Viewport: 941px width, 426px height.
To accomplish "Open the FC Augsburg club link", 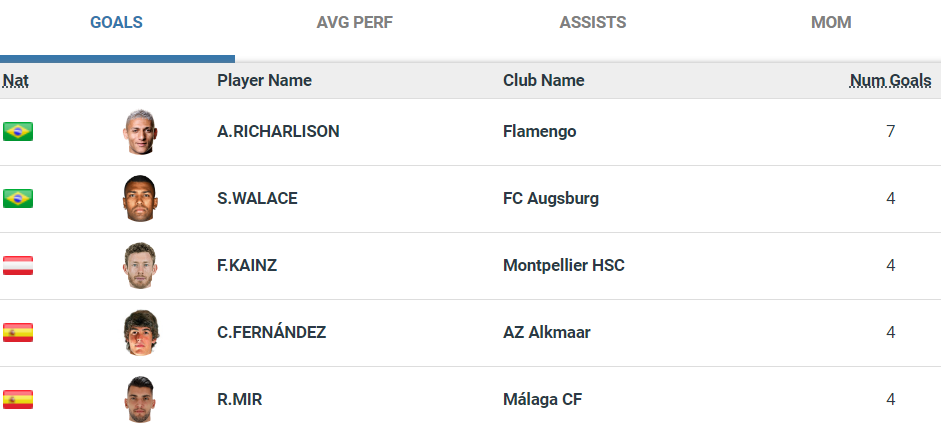I will click(551, 198).
